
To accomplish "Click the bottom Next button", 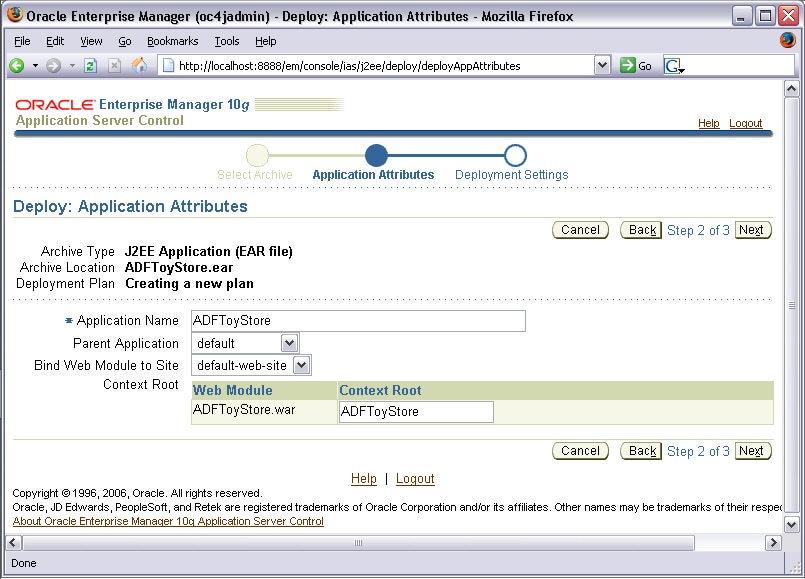I will [x=753, y=451].
